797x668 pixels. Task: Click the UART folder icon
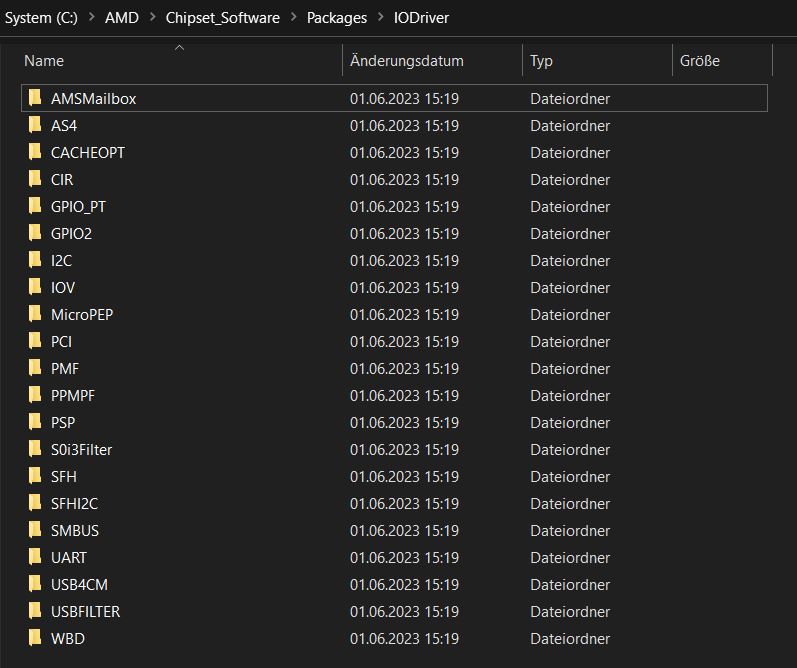35,556
